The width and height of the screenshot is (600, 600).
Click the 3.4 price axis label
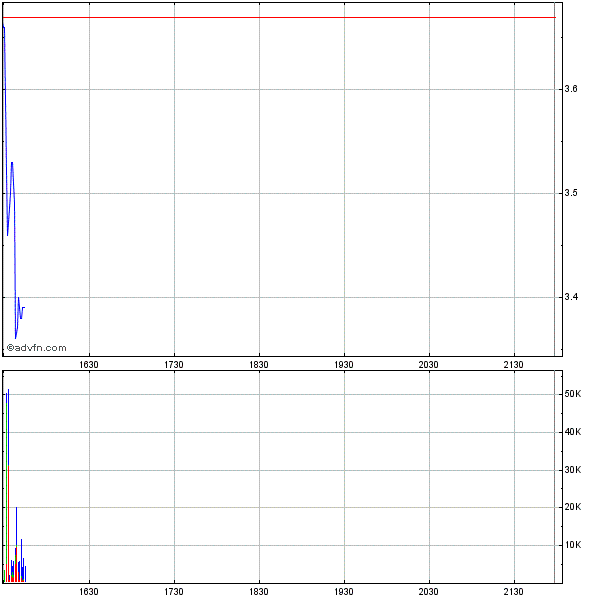(x=571, y=297)
